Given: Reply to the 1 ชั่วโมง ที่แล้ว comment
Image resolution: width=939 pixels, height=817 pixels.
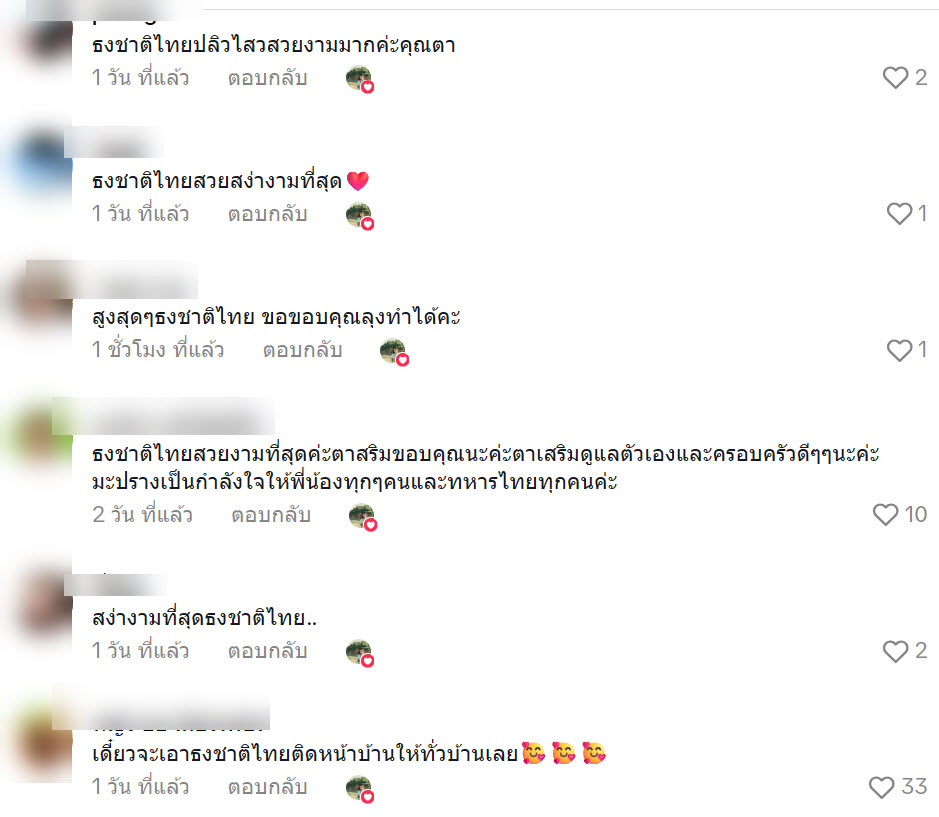Looking at the screenshot, I should [302, 350].
